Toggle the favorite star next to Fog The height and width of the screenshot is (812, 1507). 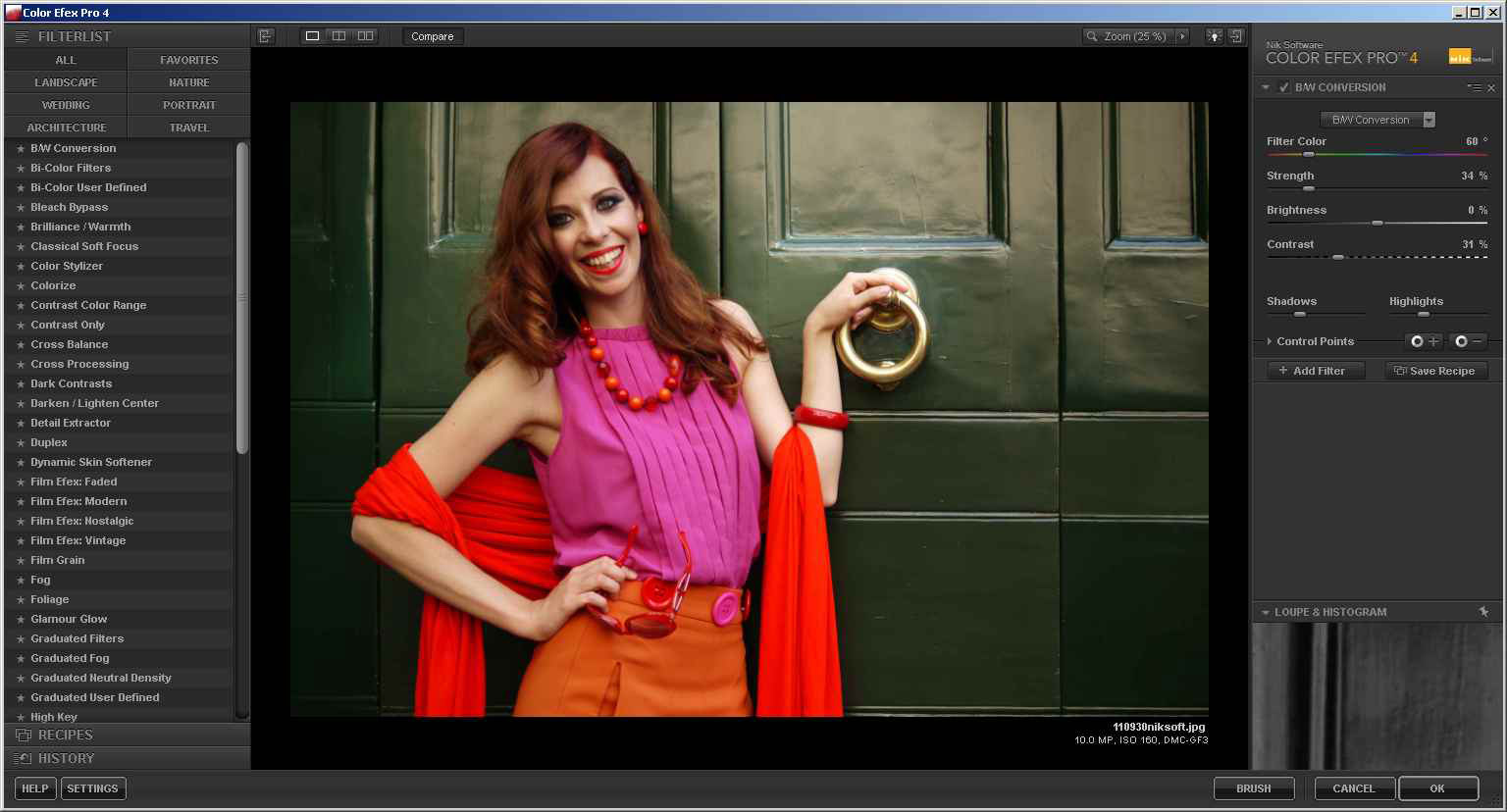click(x=23, y=580)
